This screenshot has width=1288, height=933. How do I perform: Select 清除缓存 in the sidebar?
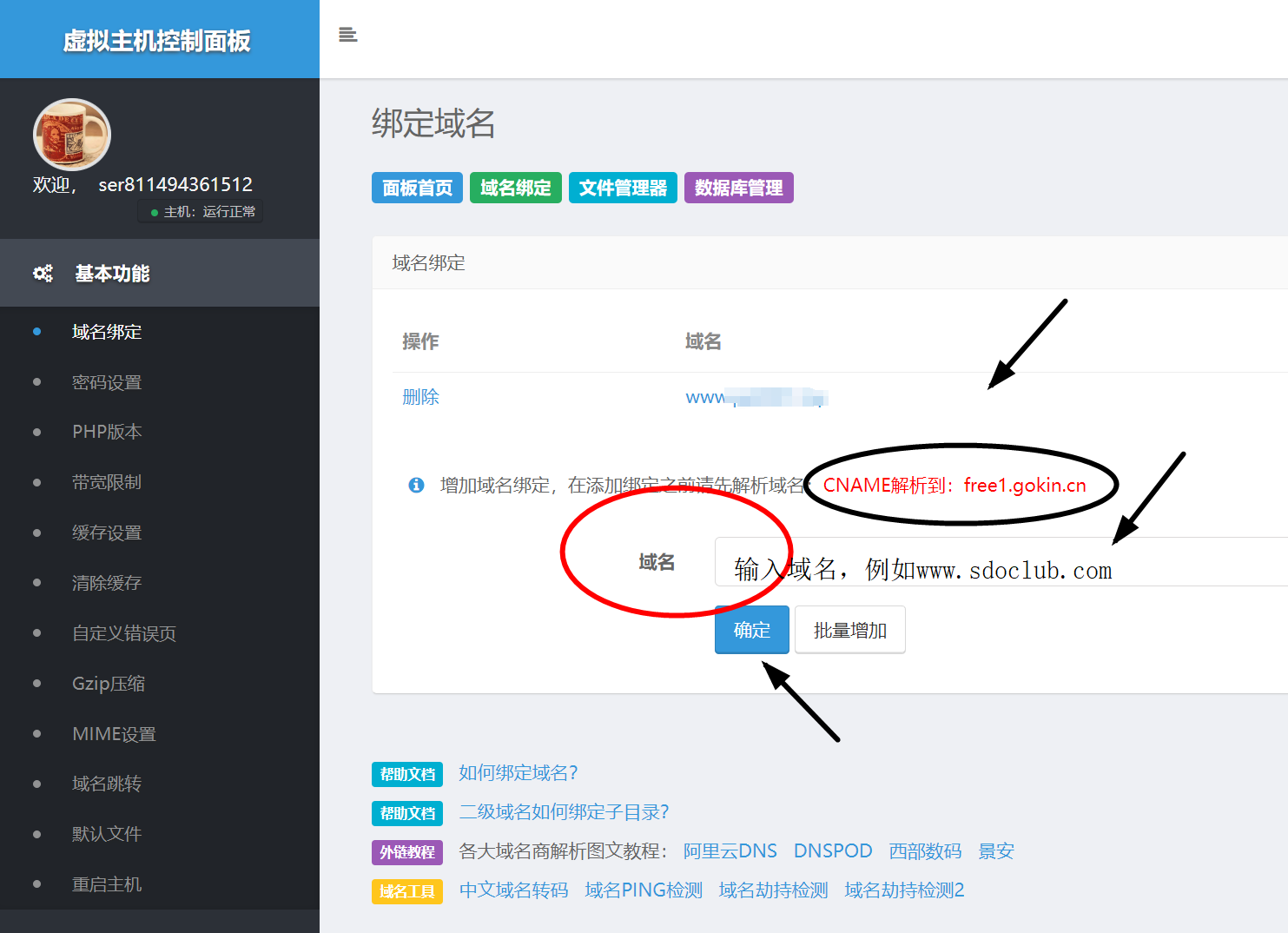tap(107, 583)
